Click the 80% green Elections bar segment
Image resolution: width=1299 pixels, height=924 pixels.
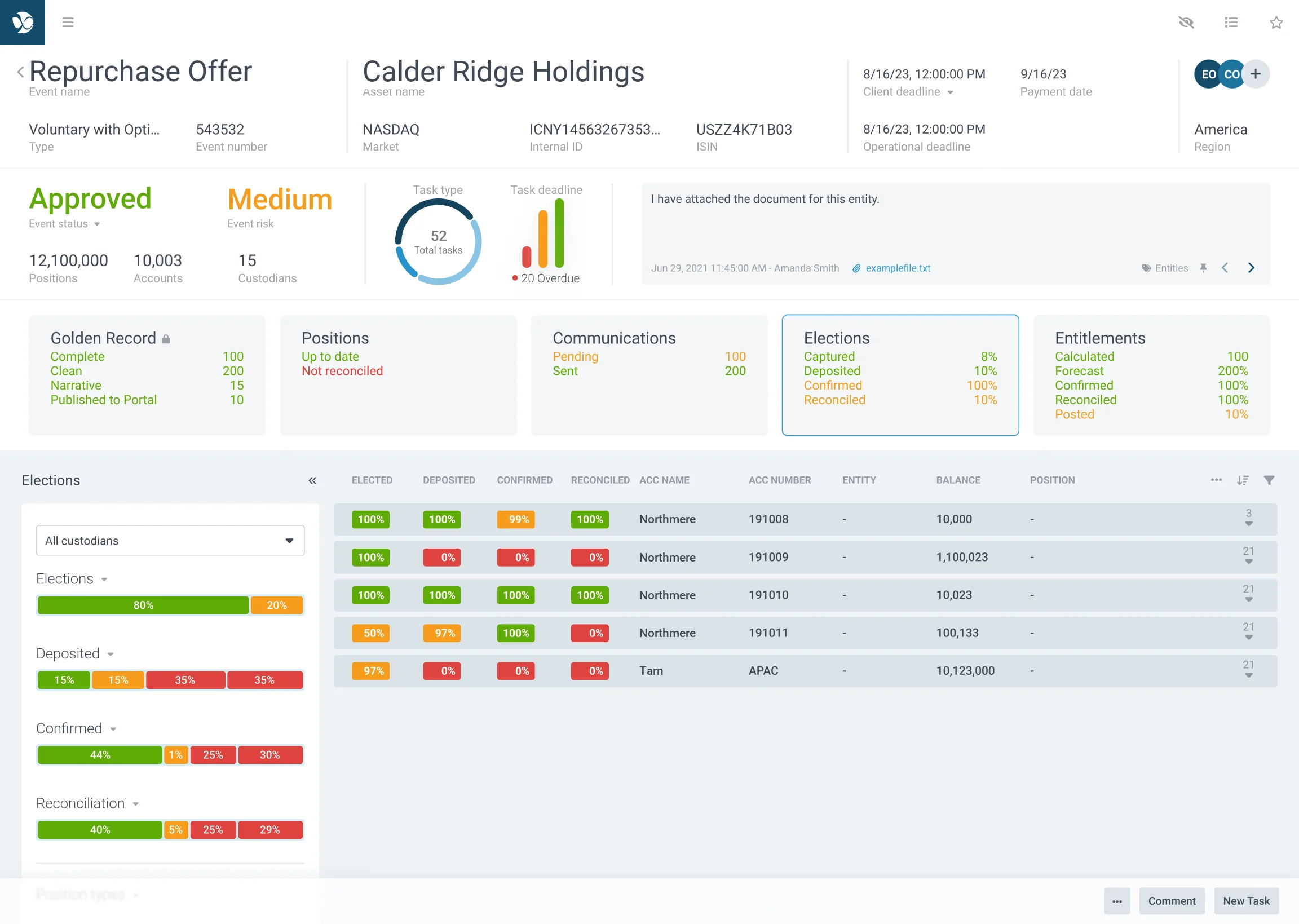(143, 605)
